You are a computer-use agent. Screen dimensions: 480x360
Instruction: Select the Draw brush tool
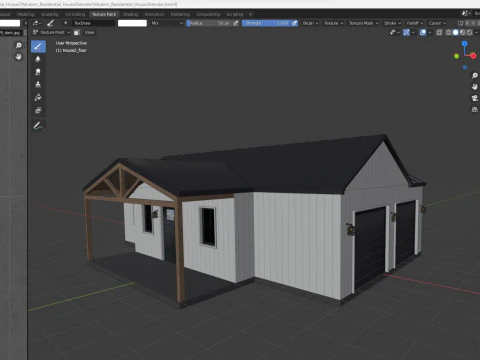click(x=38, y=46)
